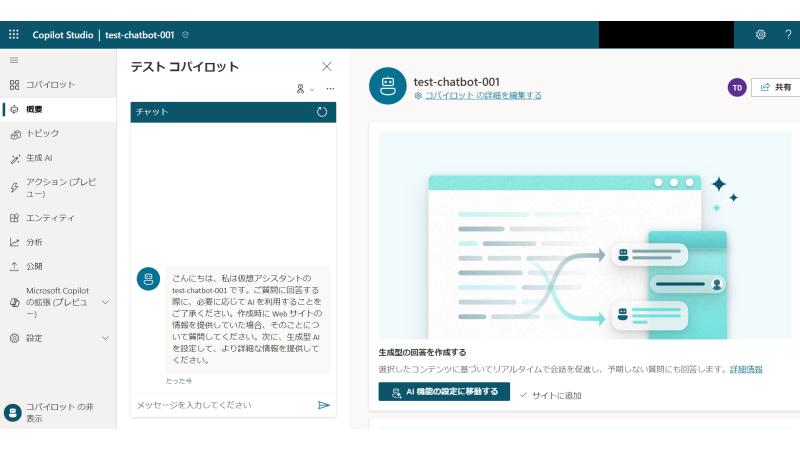Click the たった今 timestamp
The width and height of the screenshot is (800, 450).
click(179, 381)
